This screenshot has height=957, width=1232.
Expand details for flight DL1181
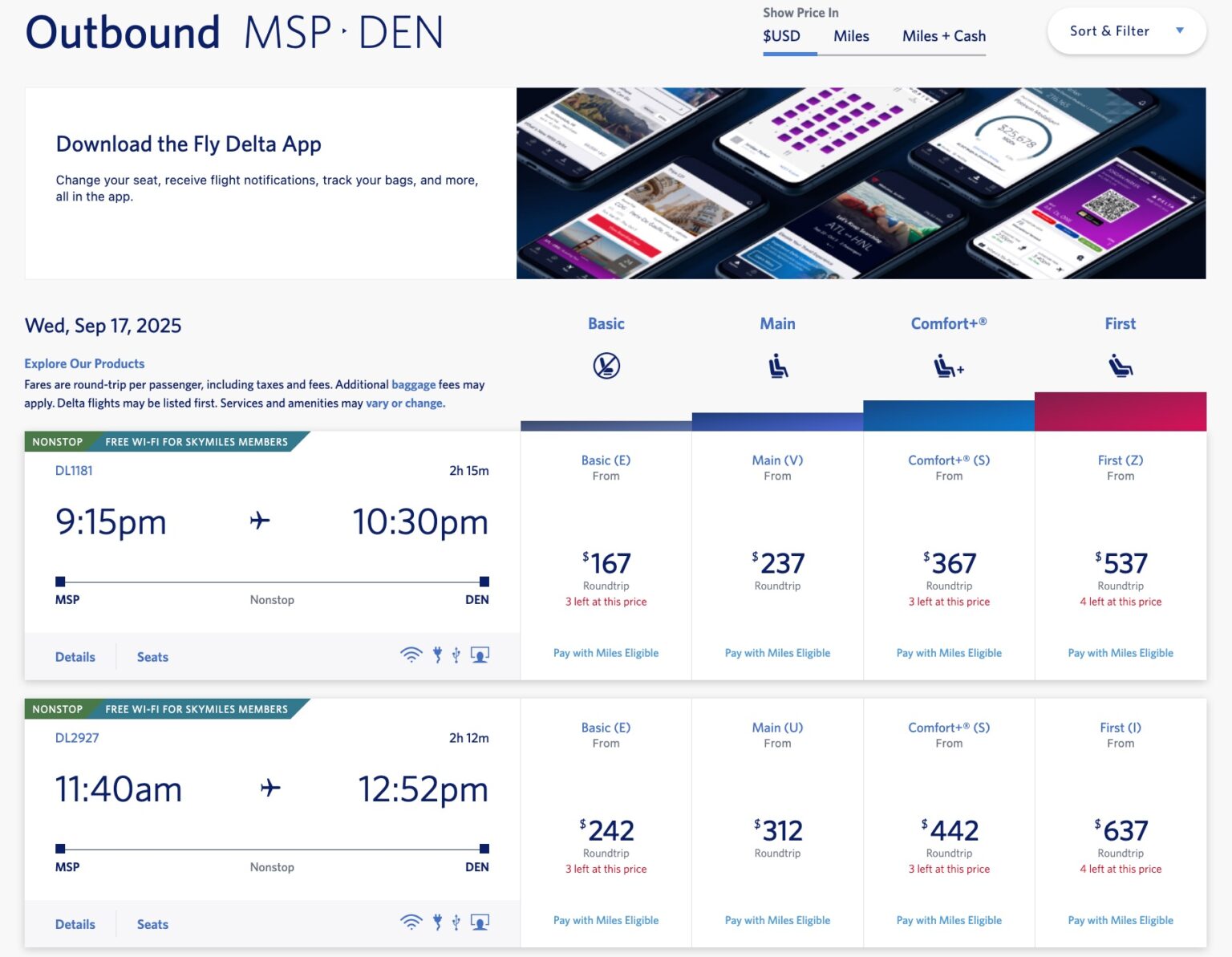coord(75,656)
